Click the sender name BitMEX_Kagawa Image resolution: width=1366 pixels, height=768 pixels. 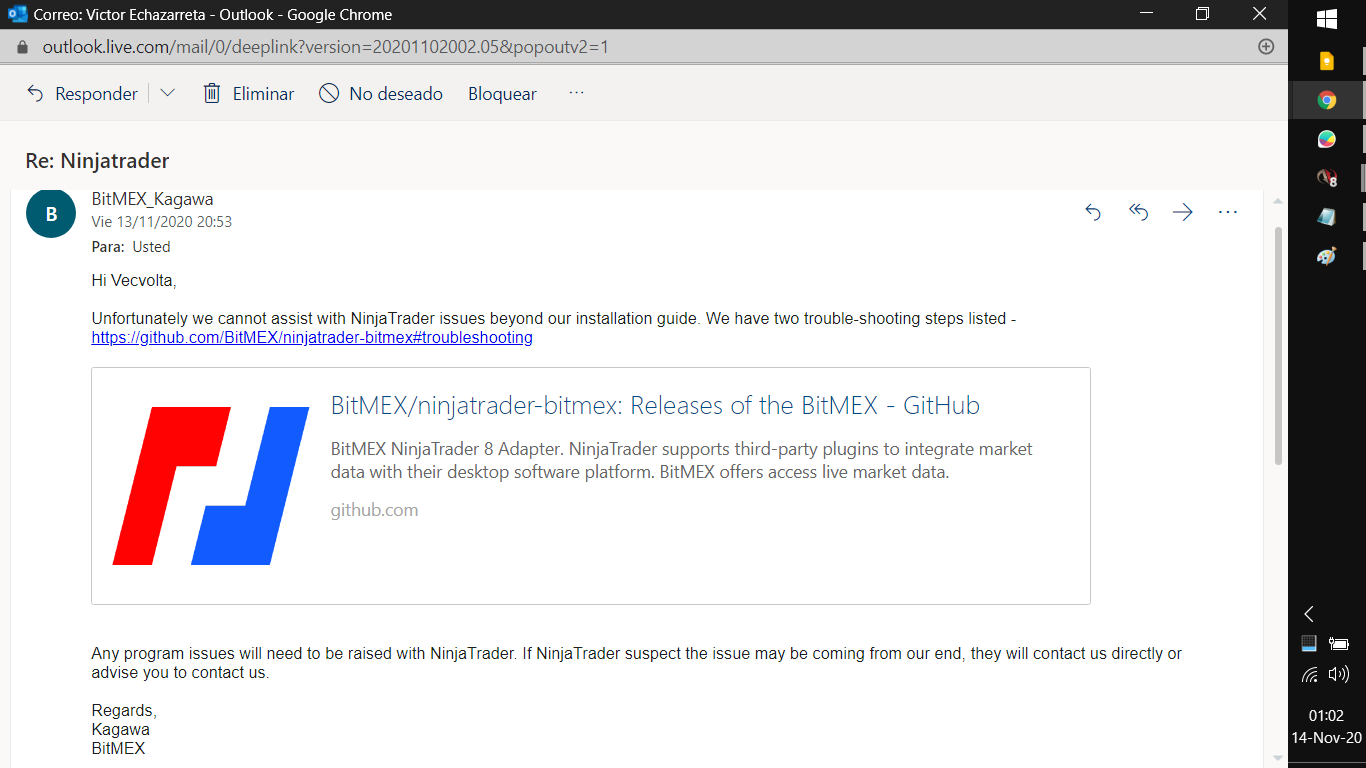coord(152,199)
